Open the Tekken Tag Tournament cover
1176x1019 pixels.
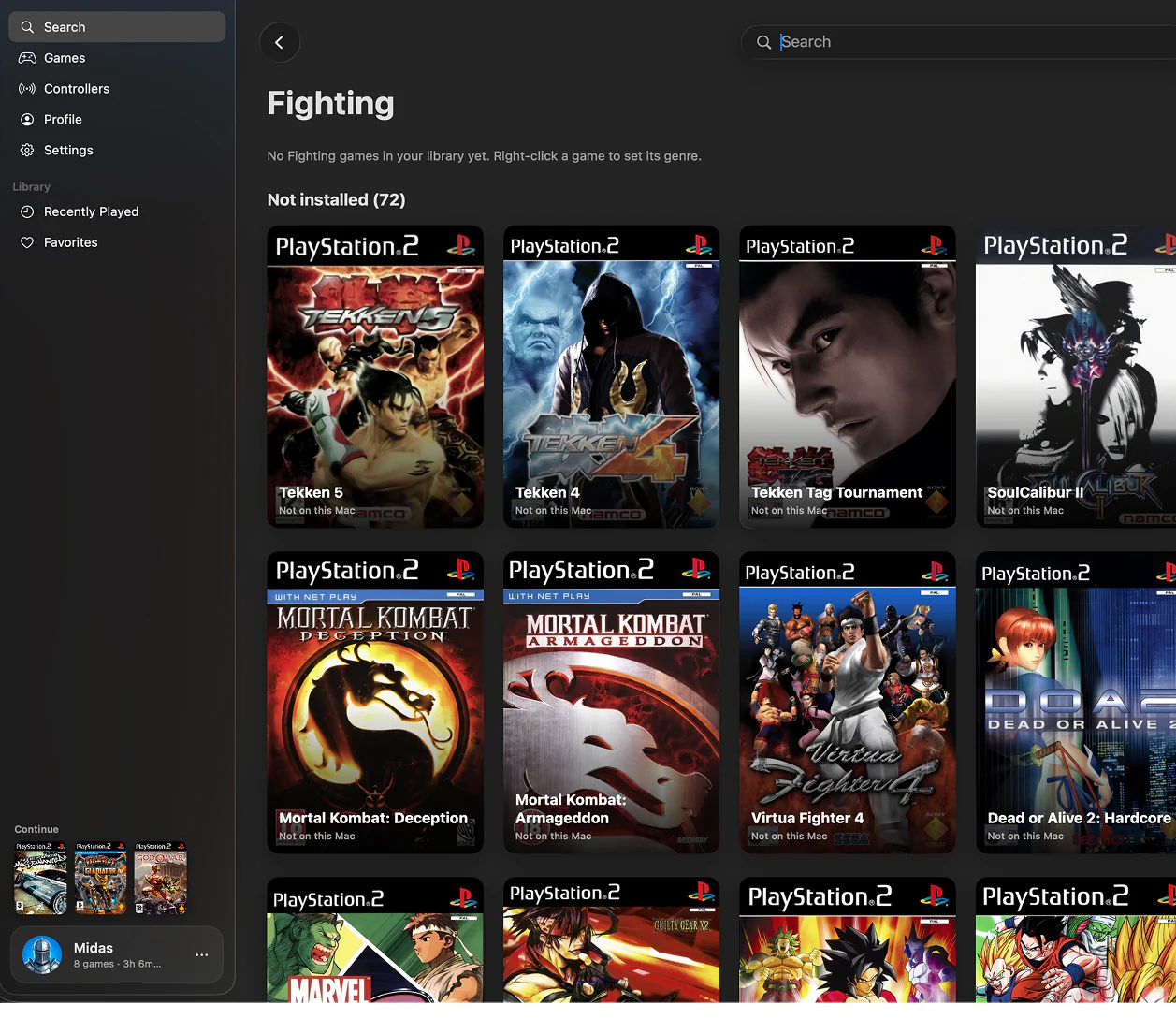pyautogui.click(x=848, y=376)
